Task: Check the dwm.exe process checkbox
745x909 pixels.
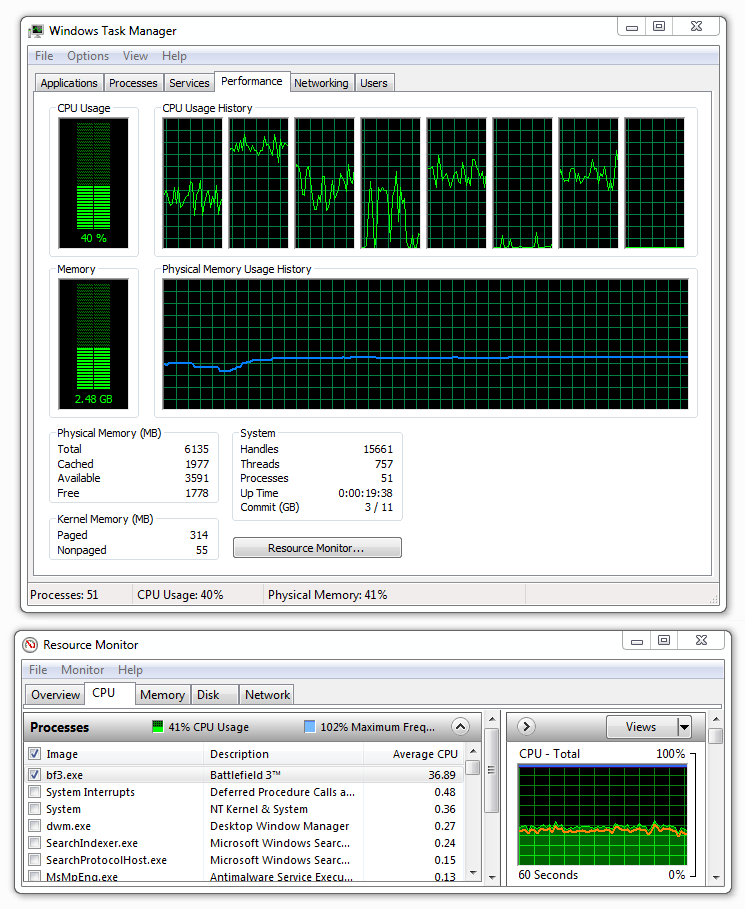Action: click(35, 826)
